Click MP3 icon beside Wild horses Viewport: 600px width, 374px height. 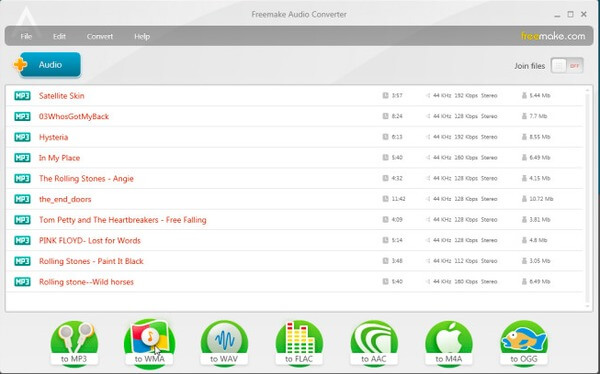click(x=22, y=282)
